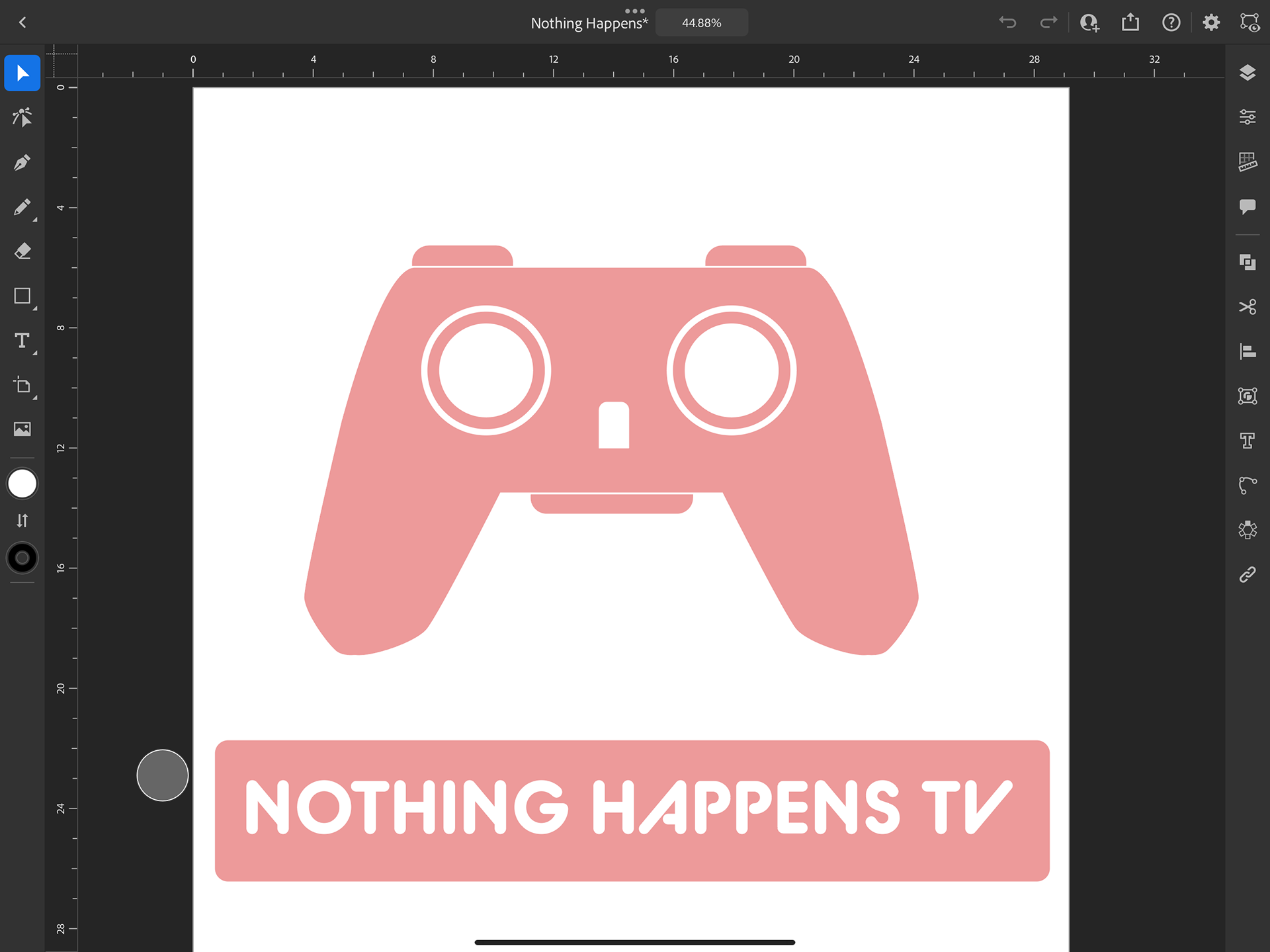Select the right shoulder button shape
Viewport: 1270px width, 952px height.
(755, 255)
